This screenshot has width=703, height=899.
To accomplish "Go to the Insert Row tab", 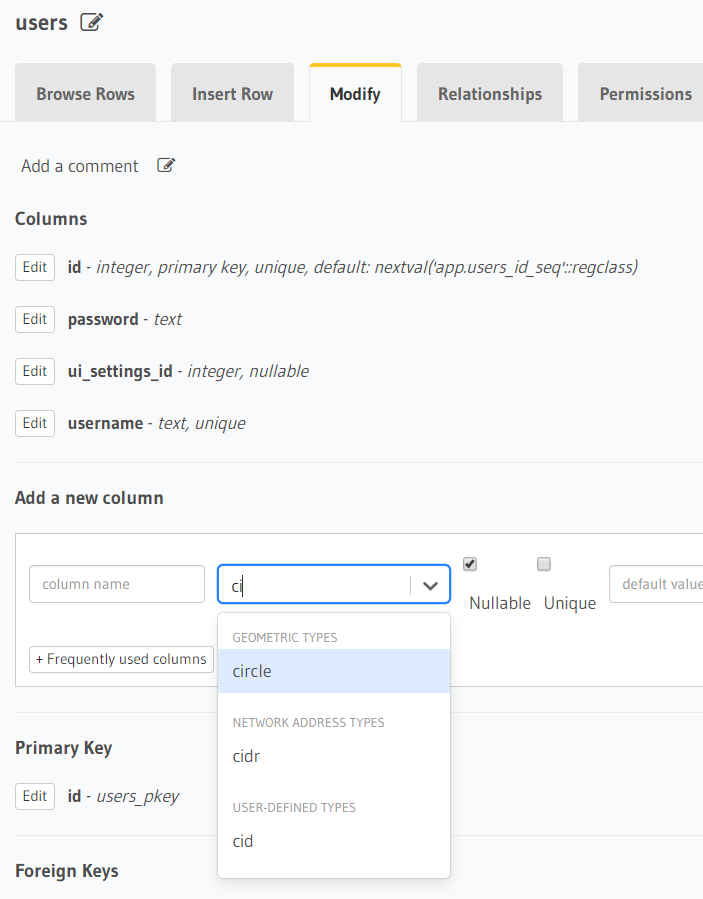I will (232, 92).
